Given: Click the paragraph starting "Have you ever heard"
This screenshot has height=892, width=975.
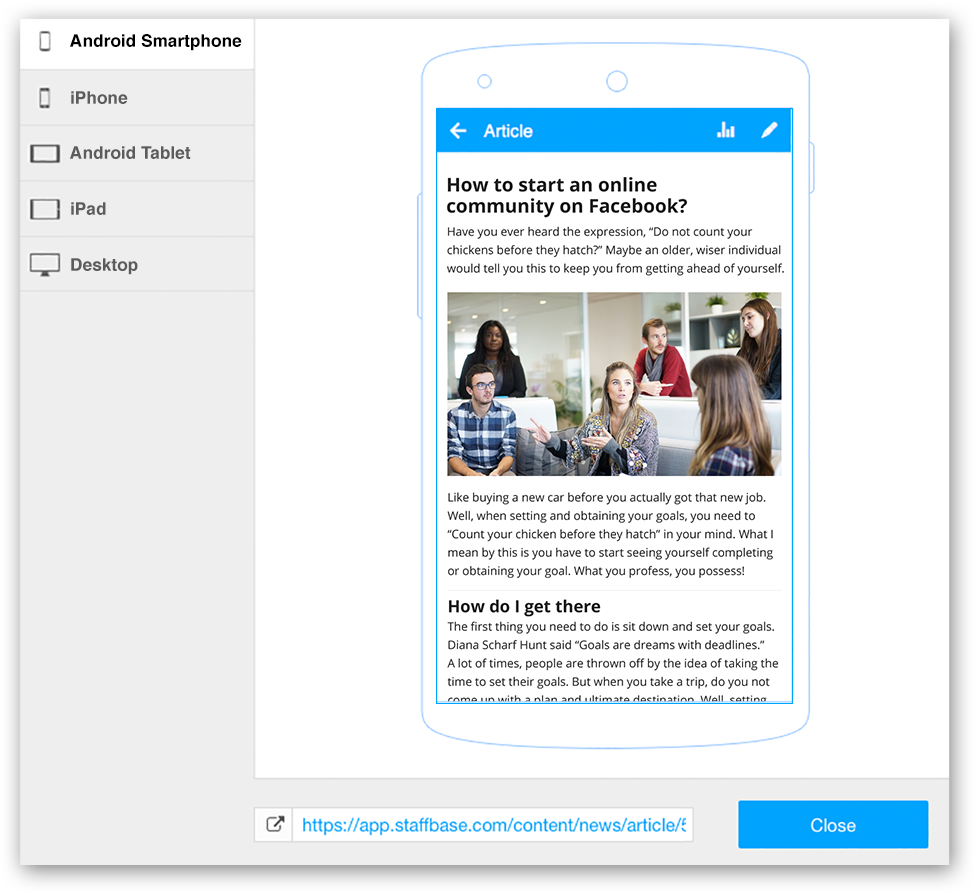Looking at the screenshot, I should (x=615, y=250).
